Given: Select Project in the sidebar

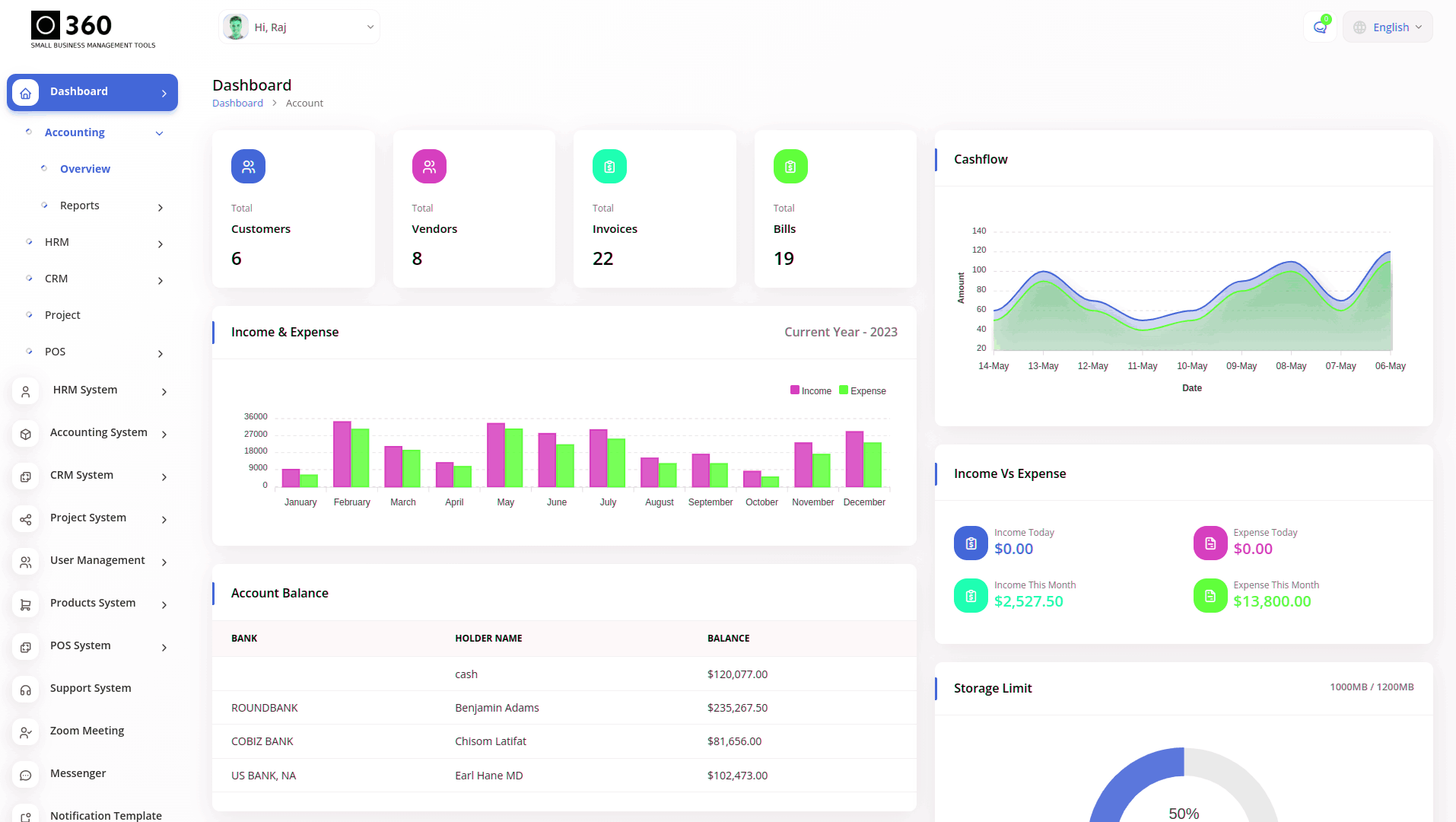Looking at the screenshot, I should [x=62, y=315].
